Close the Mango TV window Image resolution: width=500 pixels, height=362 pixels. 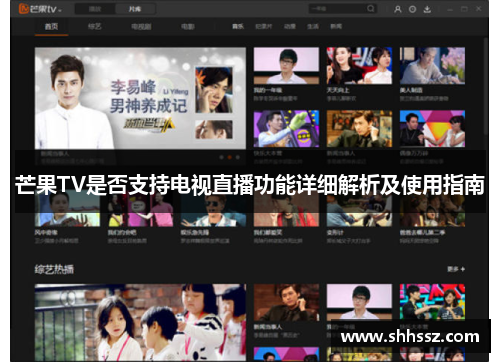point(479,9)
